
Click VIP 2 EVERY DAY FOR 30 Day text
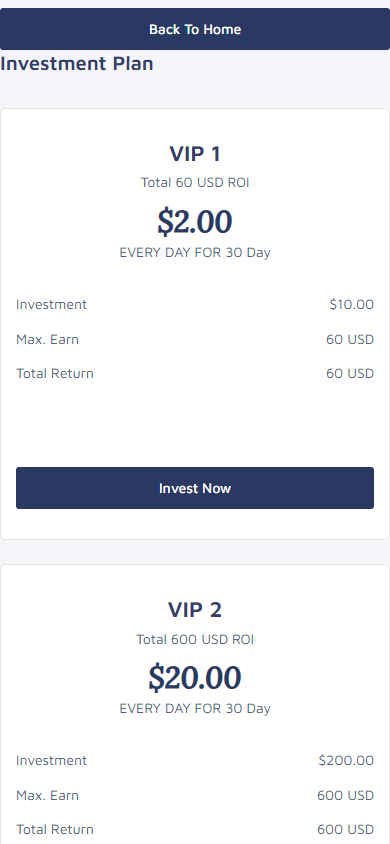pyautogui.click(x=195, y=708)
